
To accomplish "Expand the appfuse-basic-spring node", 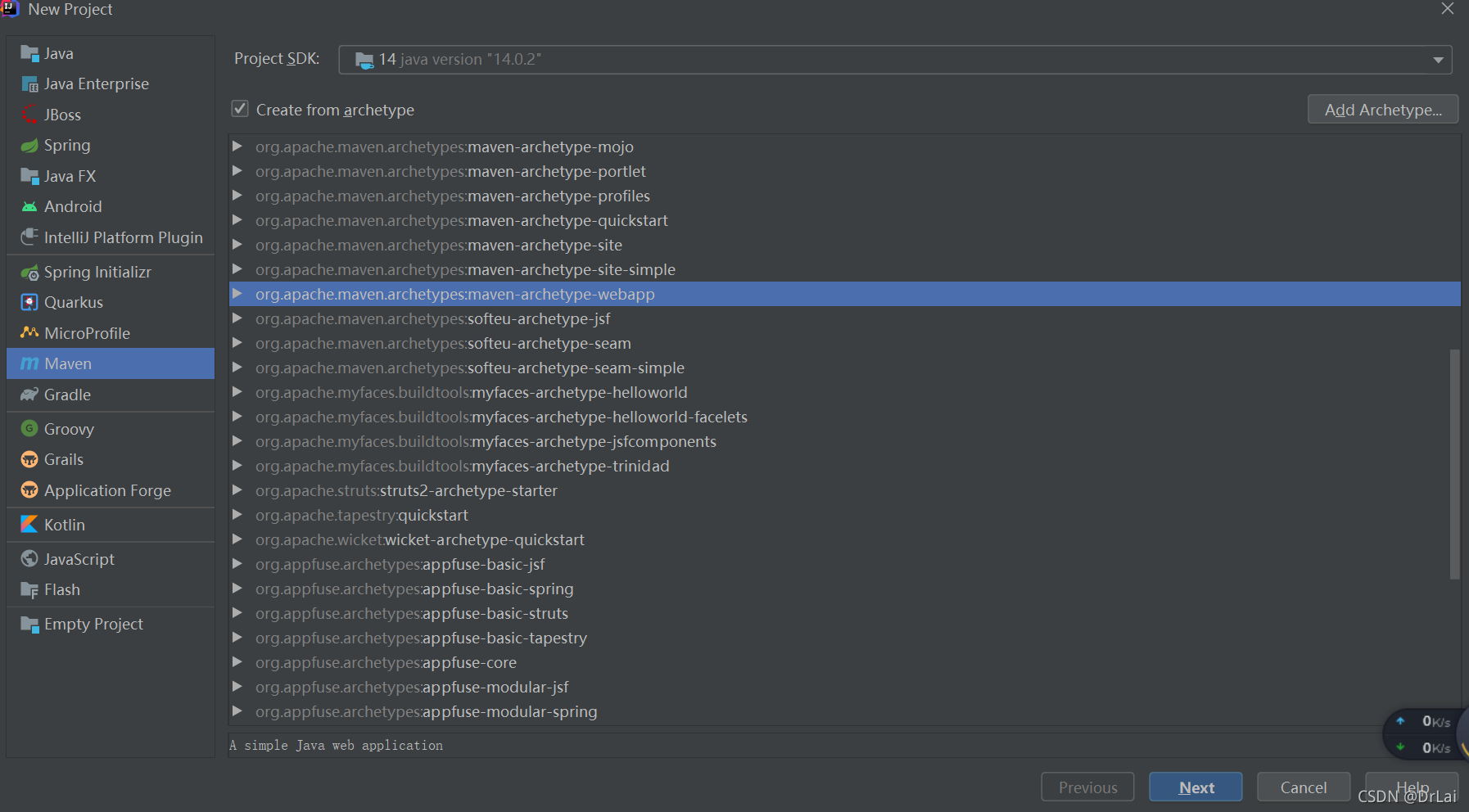I will pos(237,589).
